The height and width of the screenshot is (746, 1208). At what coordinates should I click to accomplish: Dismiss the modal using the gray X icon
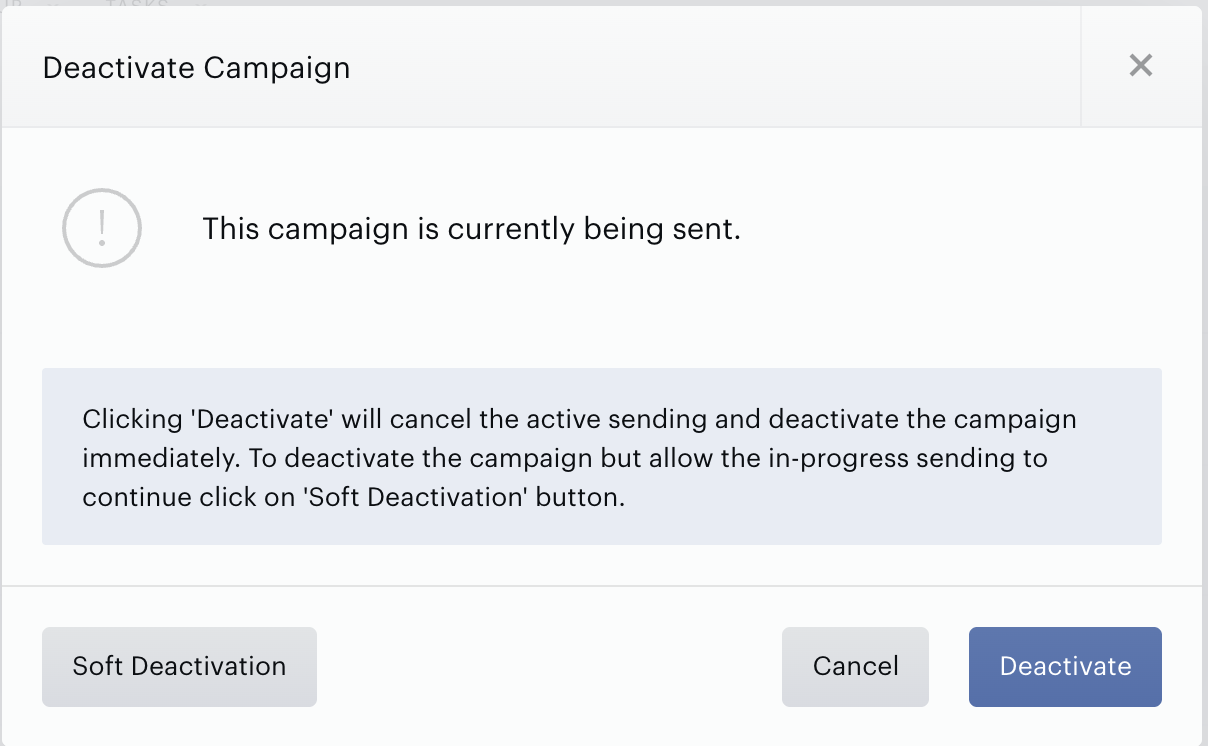click(1141, 66)
